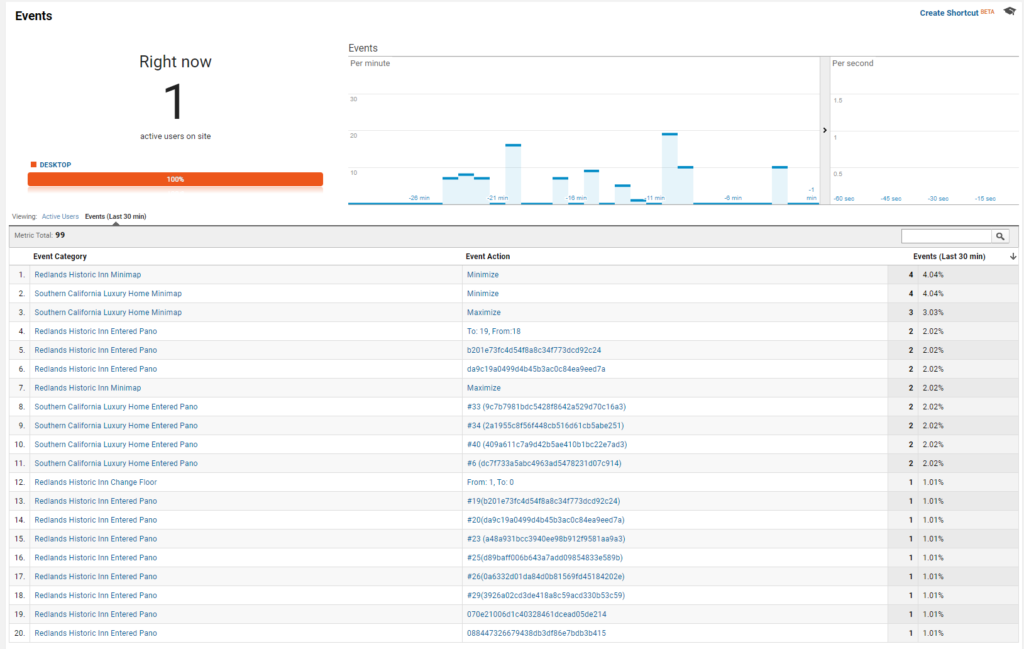Click the chart bar near -21 min
The height and width of the screenshot is (649, 1024).
(513, 174)
